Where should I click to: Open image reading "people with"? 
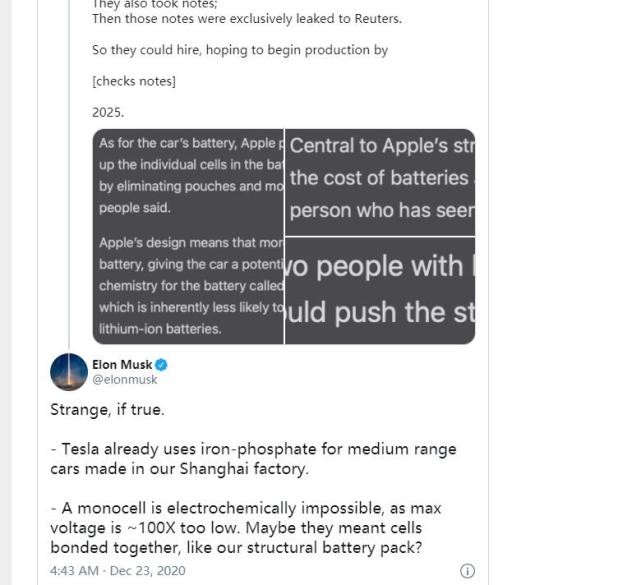[380, 290]
